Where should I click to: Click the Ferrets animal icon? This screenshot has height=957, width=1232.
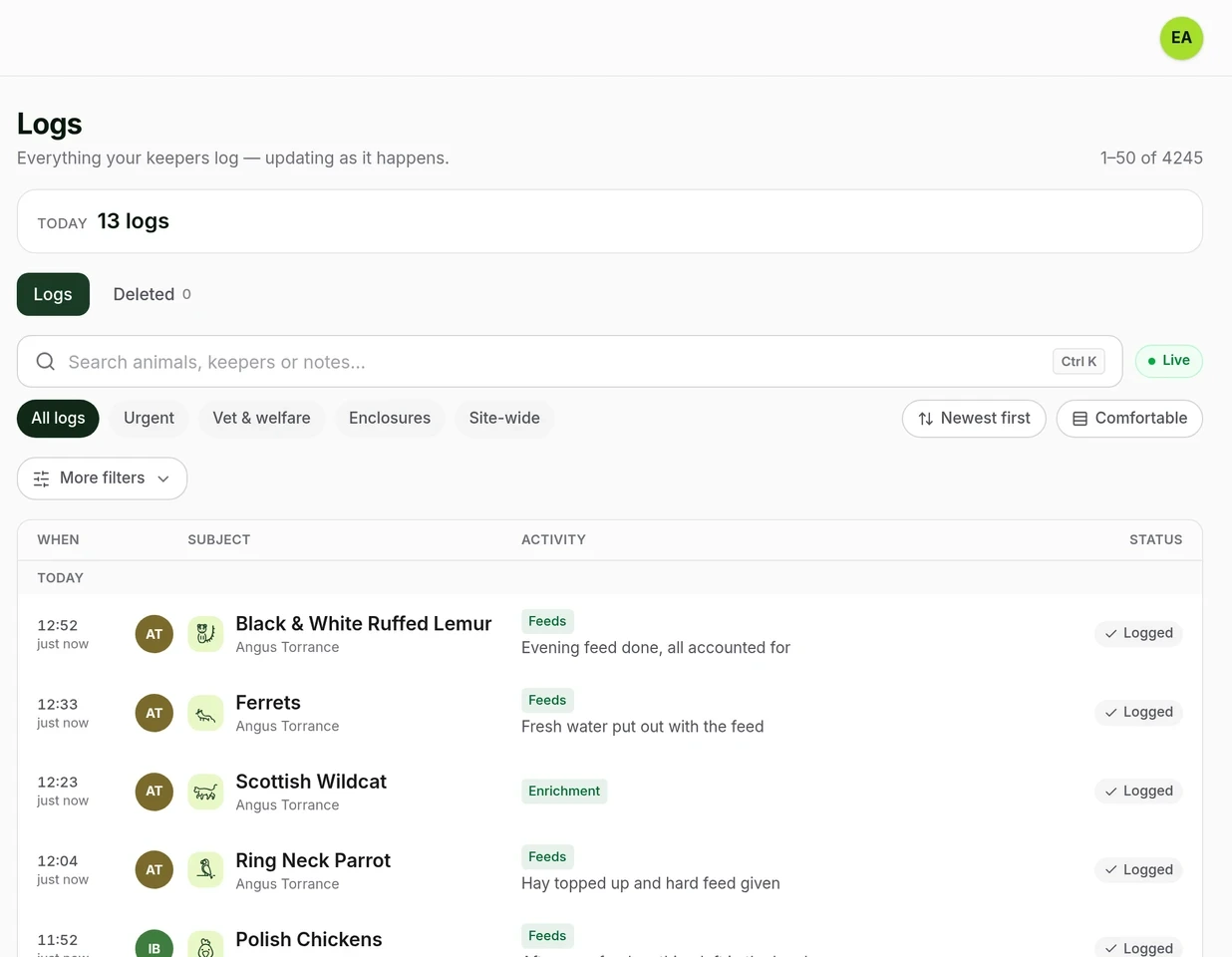(x=205, y=713)
